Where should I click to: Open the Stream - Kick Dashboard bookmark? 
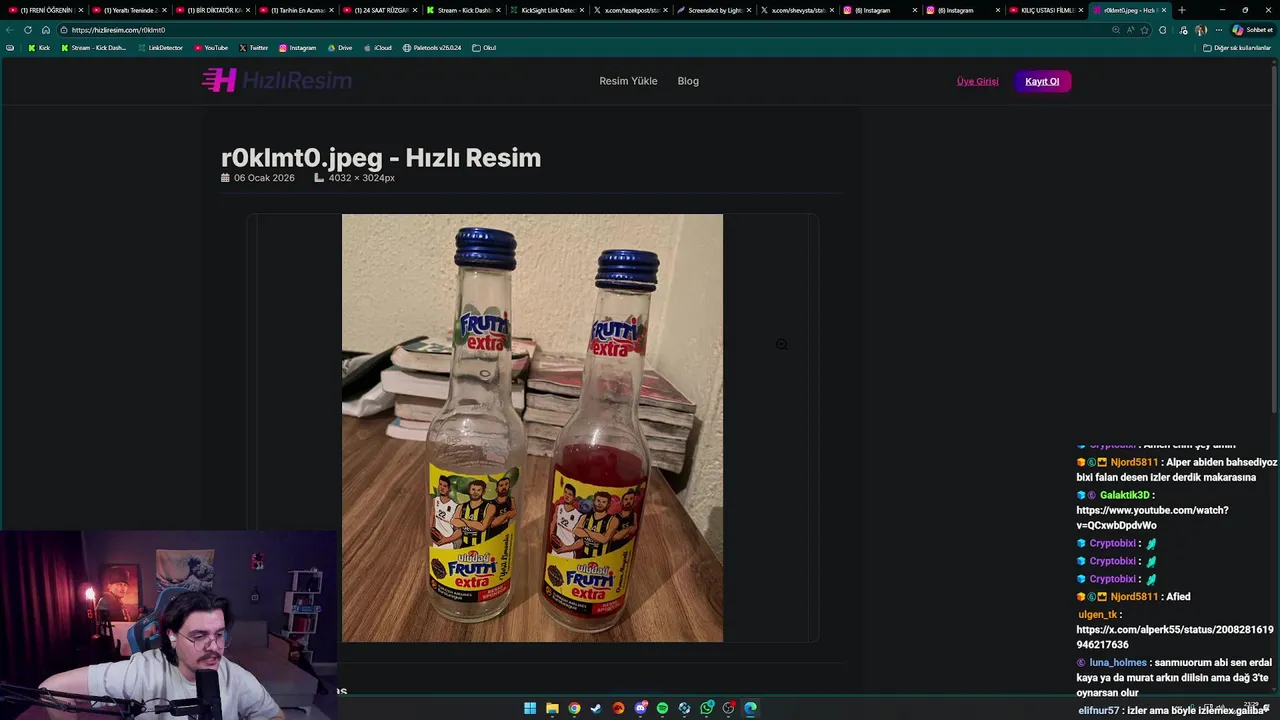pos(94,48)
